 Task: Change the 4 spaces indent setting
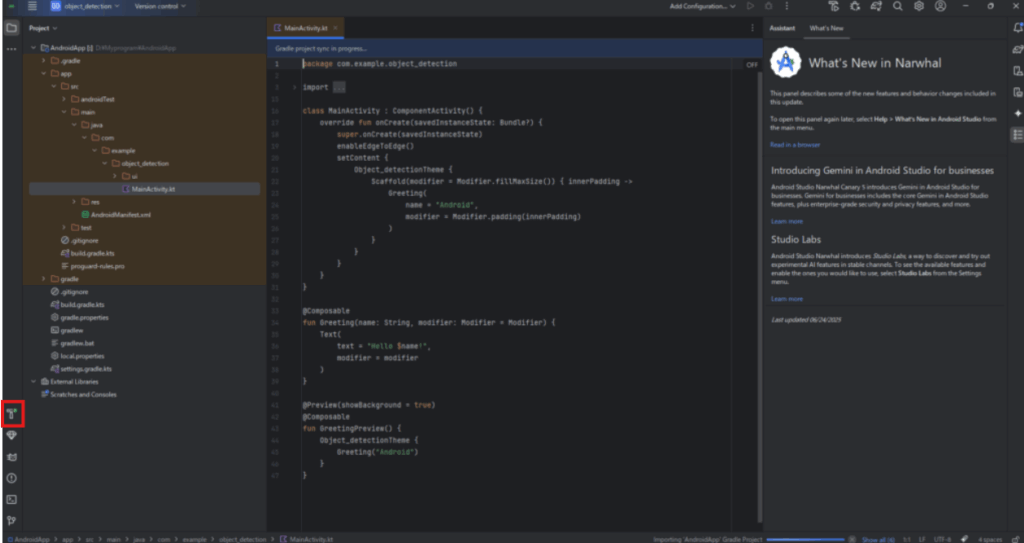coord(990,539)
